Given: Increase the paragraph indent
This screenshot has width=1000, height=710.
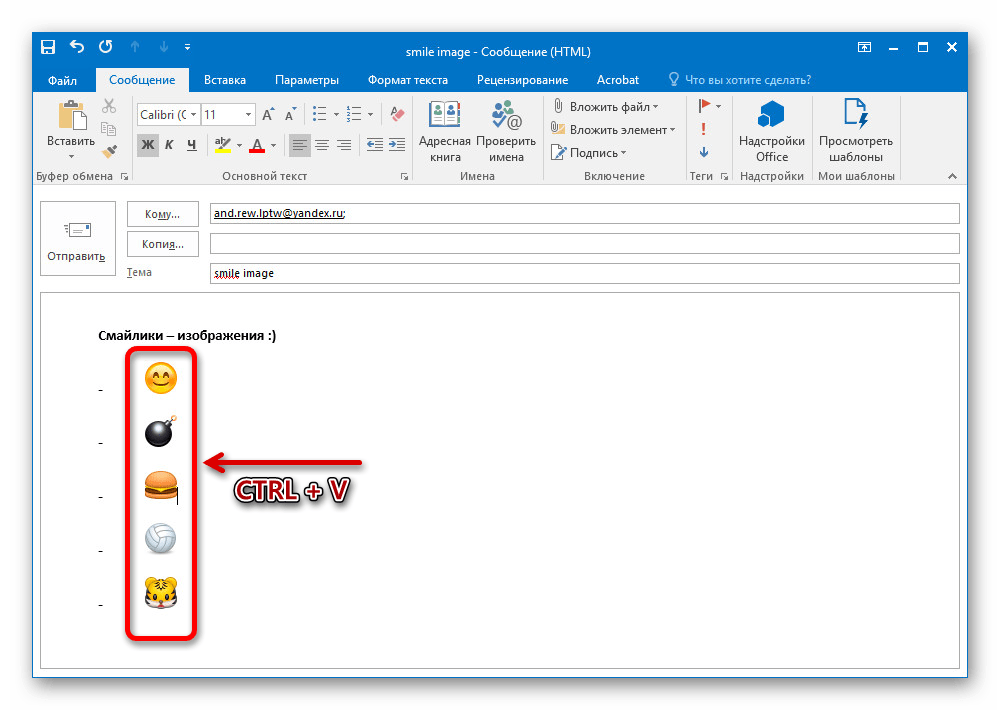Looking at the screenshot, I should click(x=397, y=145).
